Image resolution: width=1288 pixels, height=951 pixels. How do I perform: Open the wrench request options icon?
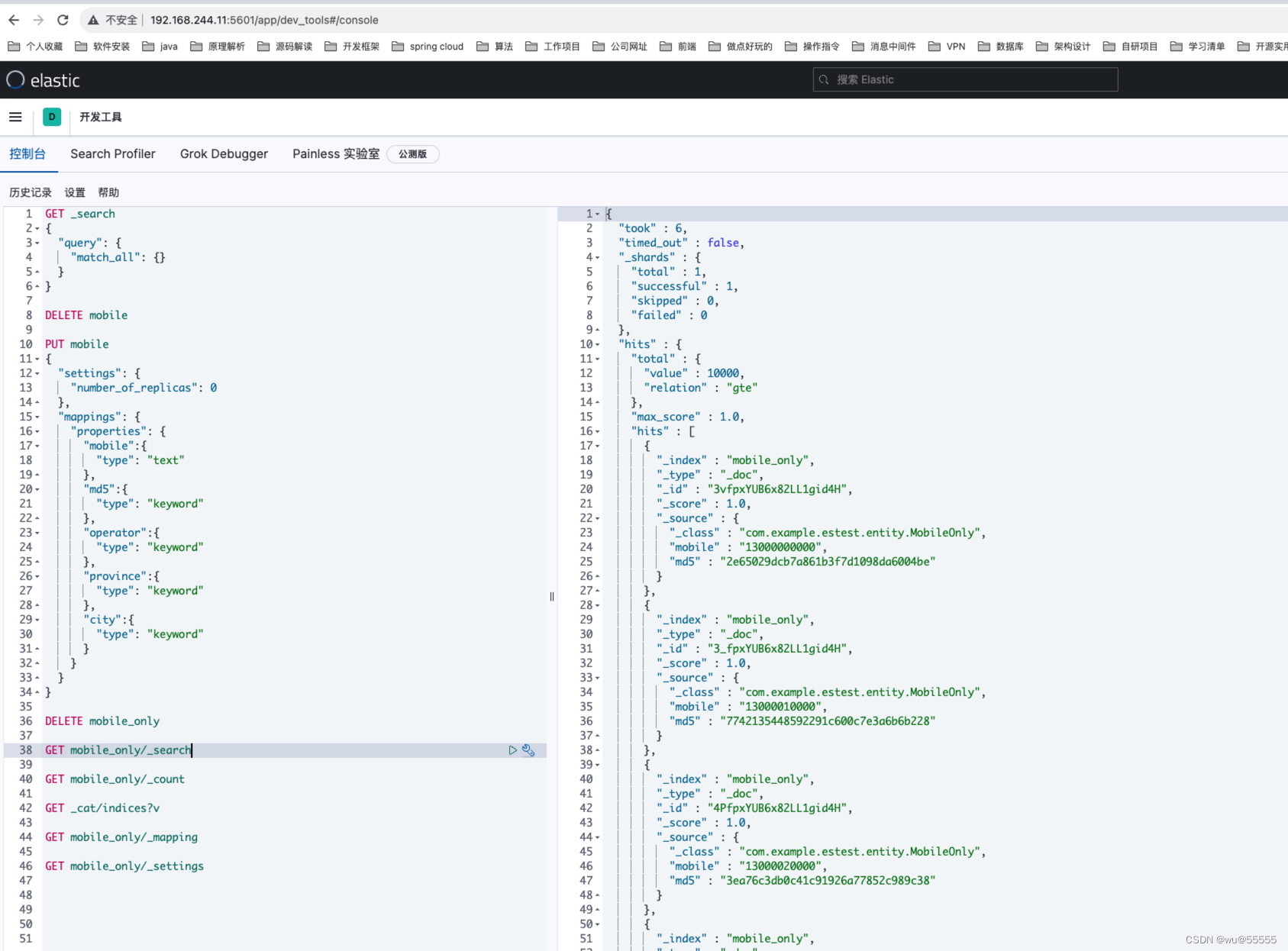click(528, 750)
